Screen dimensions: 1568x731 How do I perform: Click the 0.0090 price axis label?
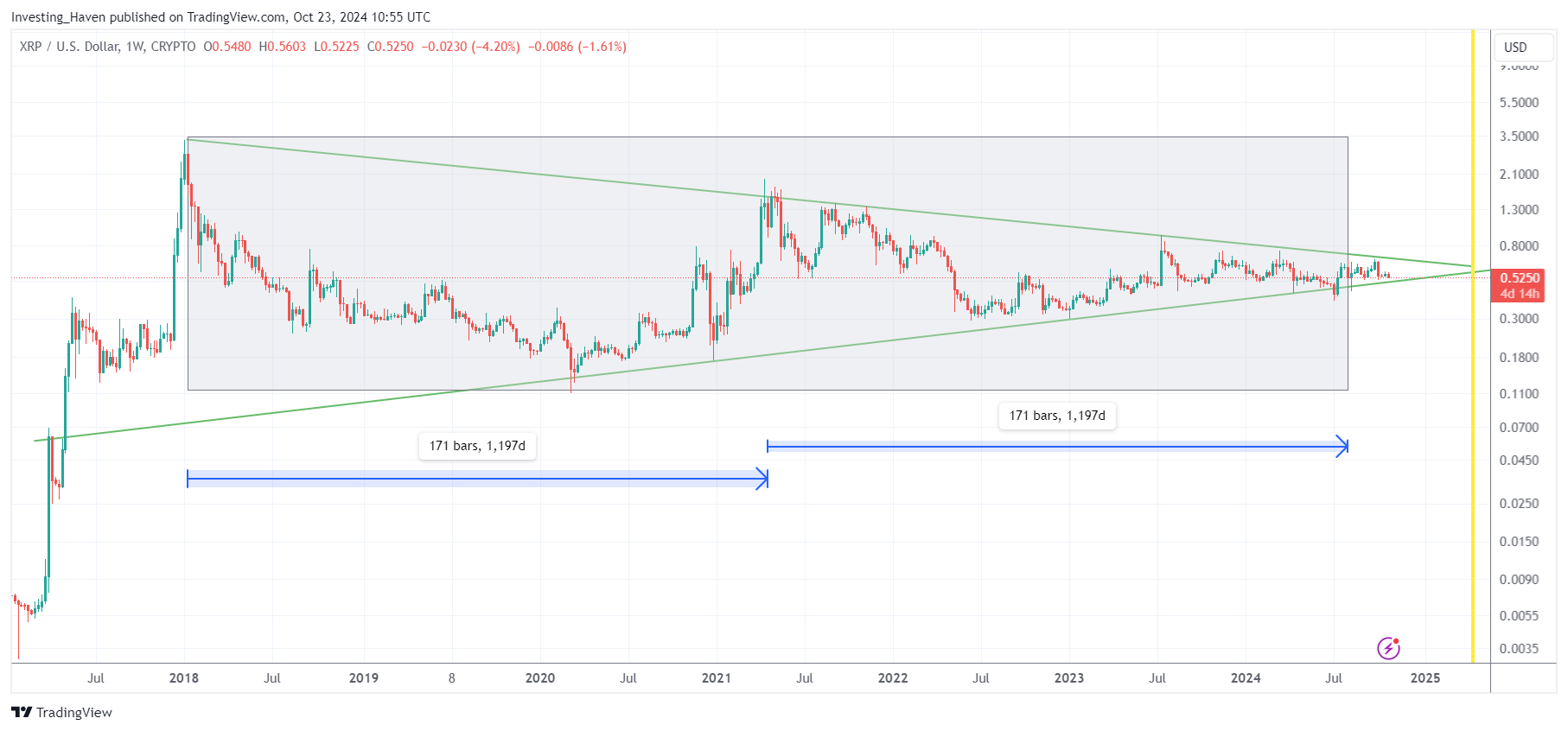tap(1520, 579)
